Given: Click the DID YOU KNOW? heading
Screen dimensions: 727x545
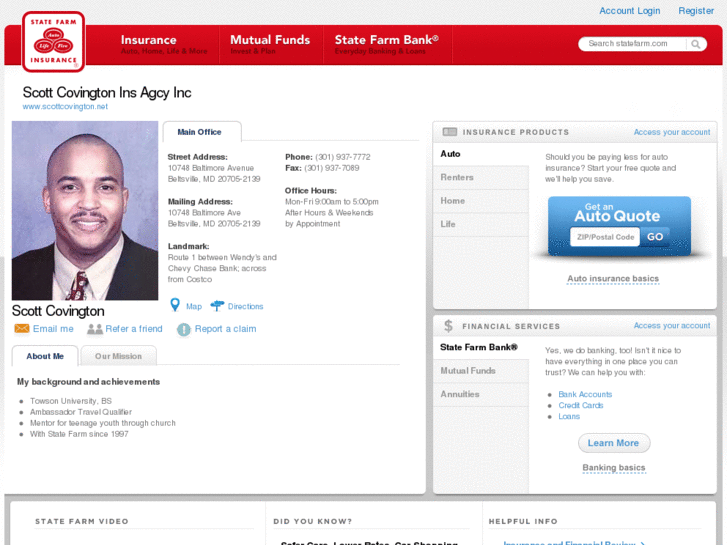Looking at the screenshot, I should click(312, 521).
